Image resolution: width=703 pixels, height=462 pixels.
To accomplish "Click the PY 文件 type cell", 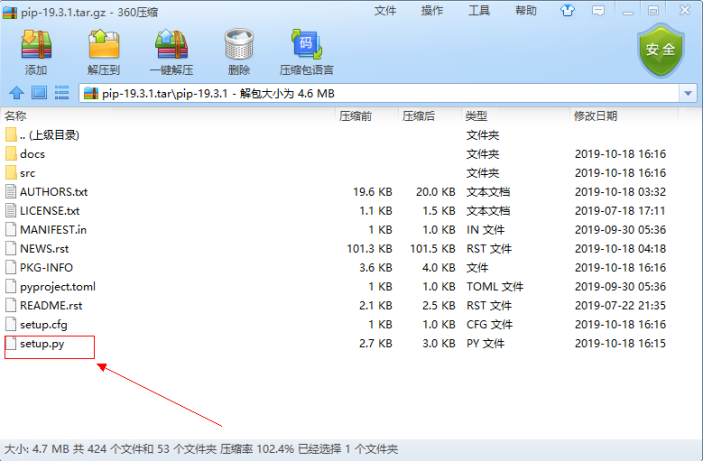I will tap(485, 344).
